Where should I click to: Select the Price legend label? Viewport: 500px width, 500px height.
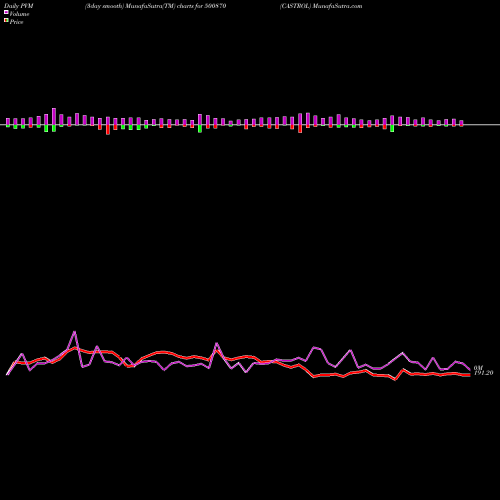coord(16,22)
